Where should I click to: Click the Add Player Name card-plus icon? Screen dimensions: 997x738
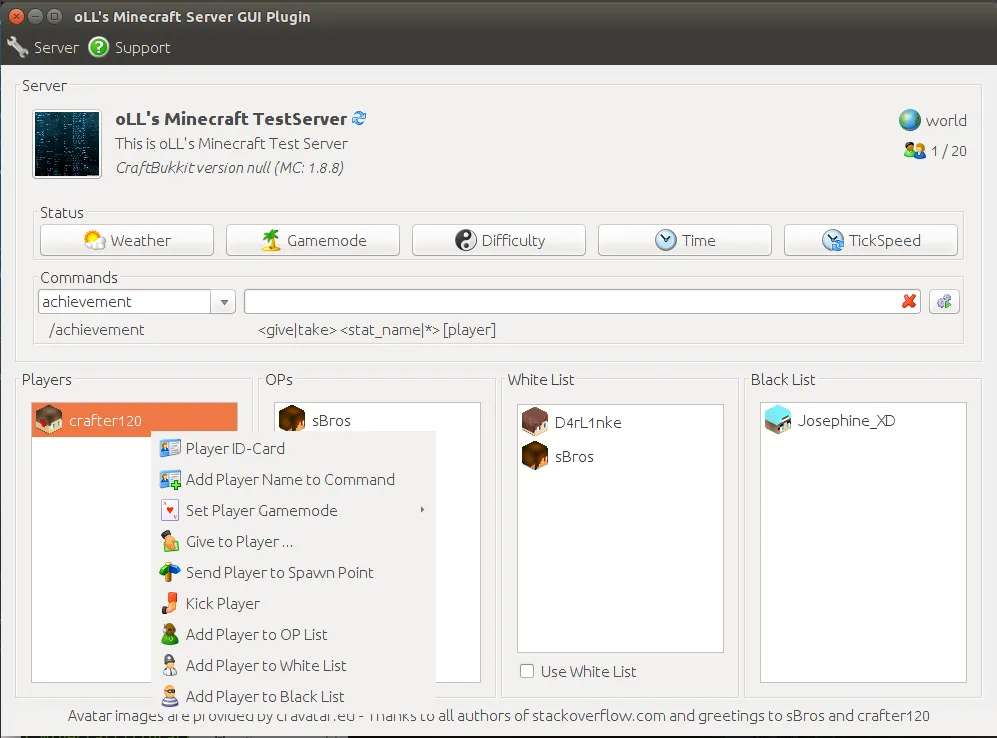(170, 479)
